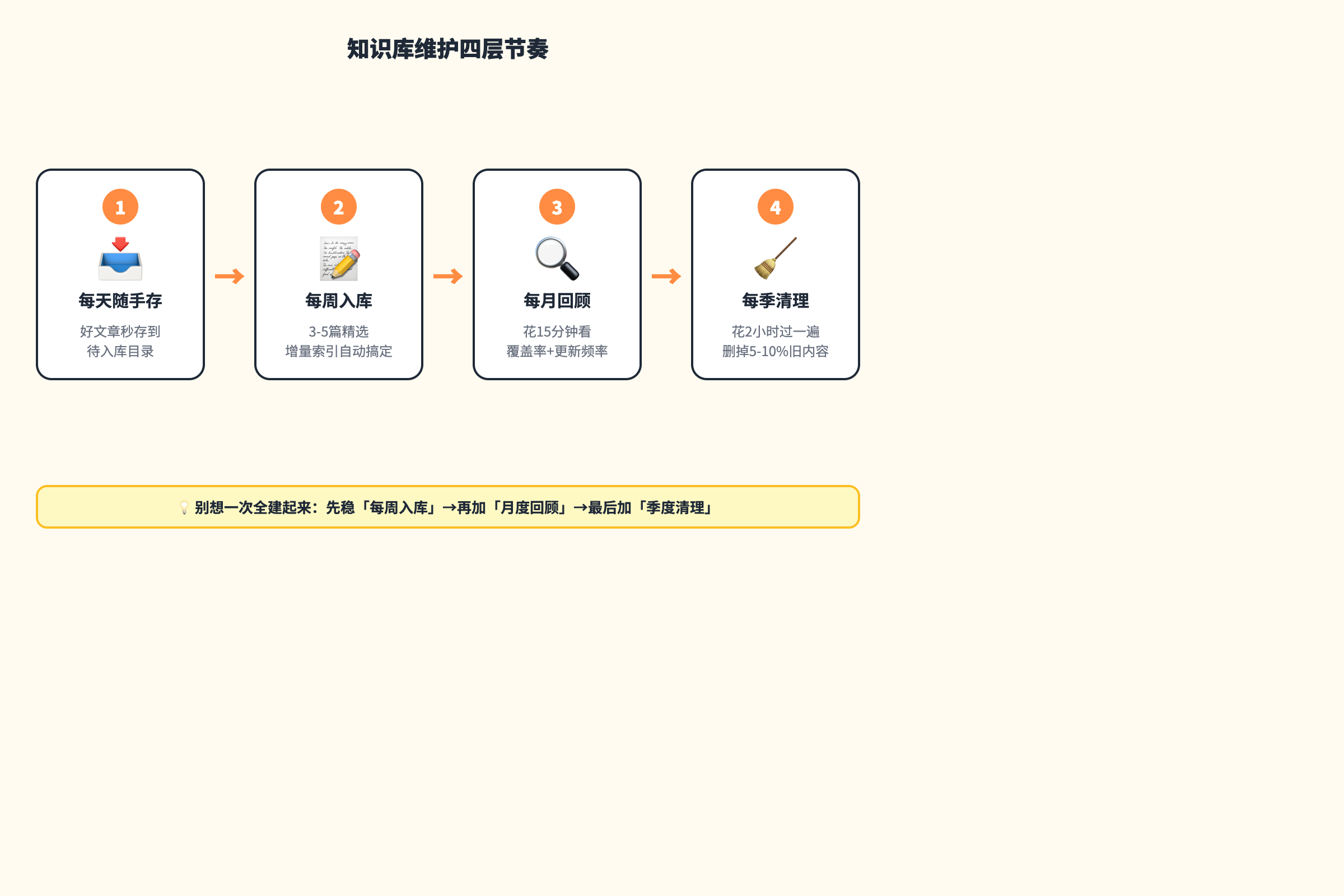Click the orange step number 3 badge
The image size is (1344, 896).
click(x=557, y=207)
